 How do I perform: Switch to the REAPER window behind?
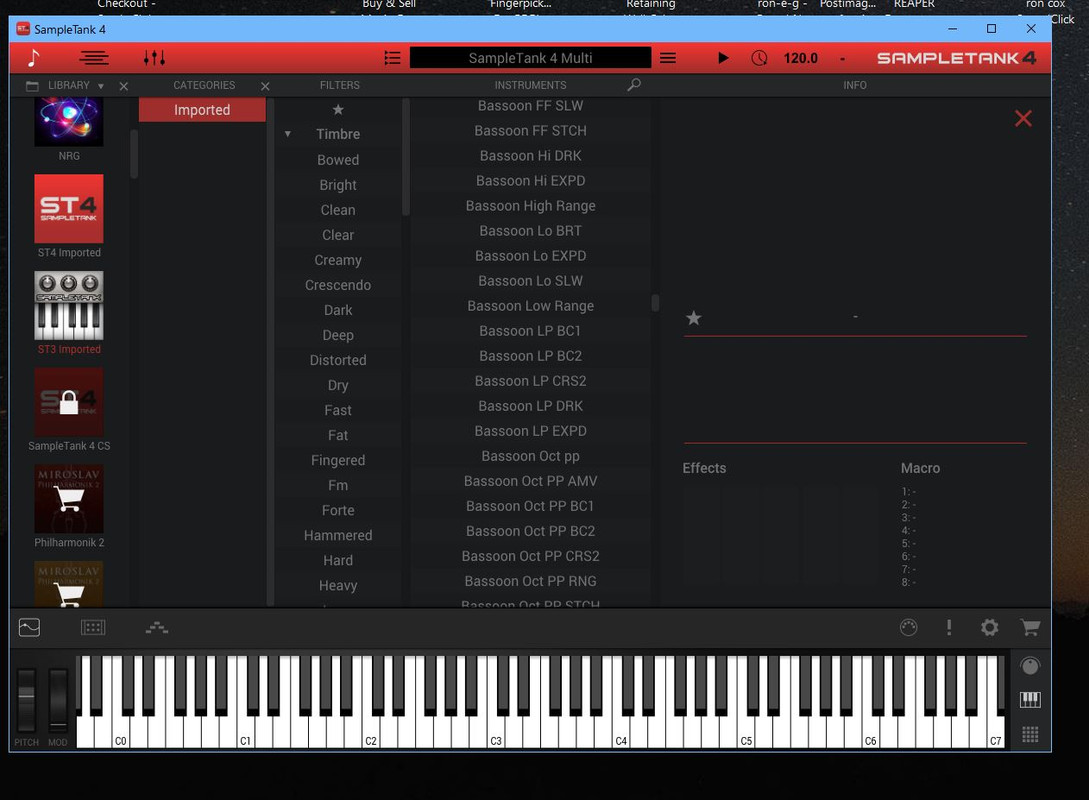click(914, 4)
